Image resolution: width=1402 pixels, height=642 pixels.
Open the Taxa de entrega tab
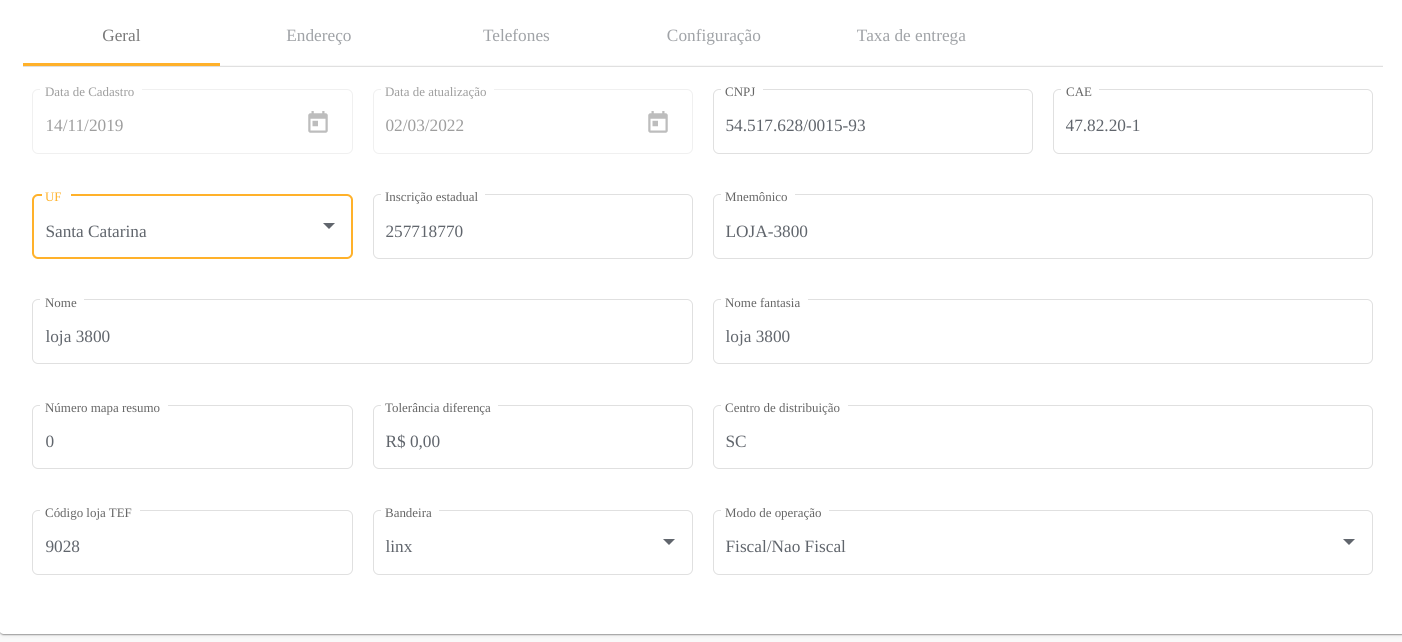pos(911,36)
